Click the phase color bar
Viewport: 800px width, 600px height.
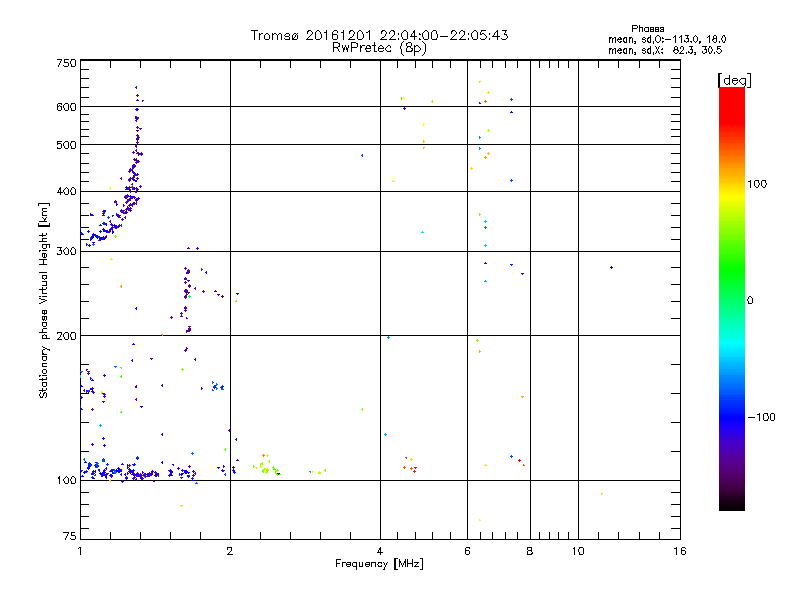tap(732, 298)
